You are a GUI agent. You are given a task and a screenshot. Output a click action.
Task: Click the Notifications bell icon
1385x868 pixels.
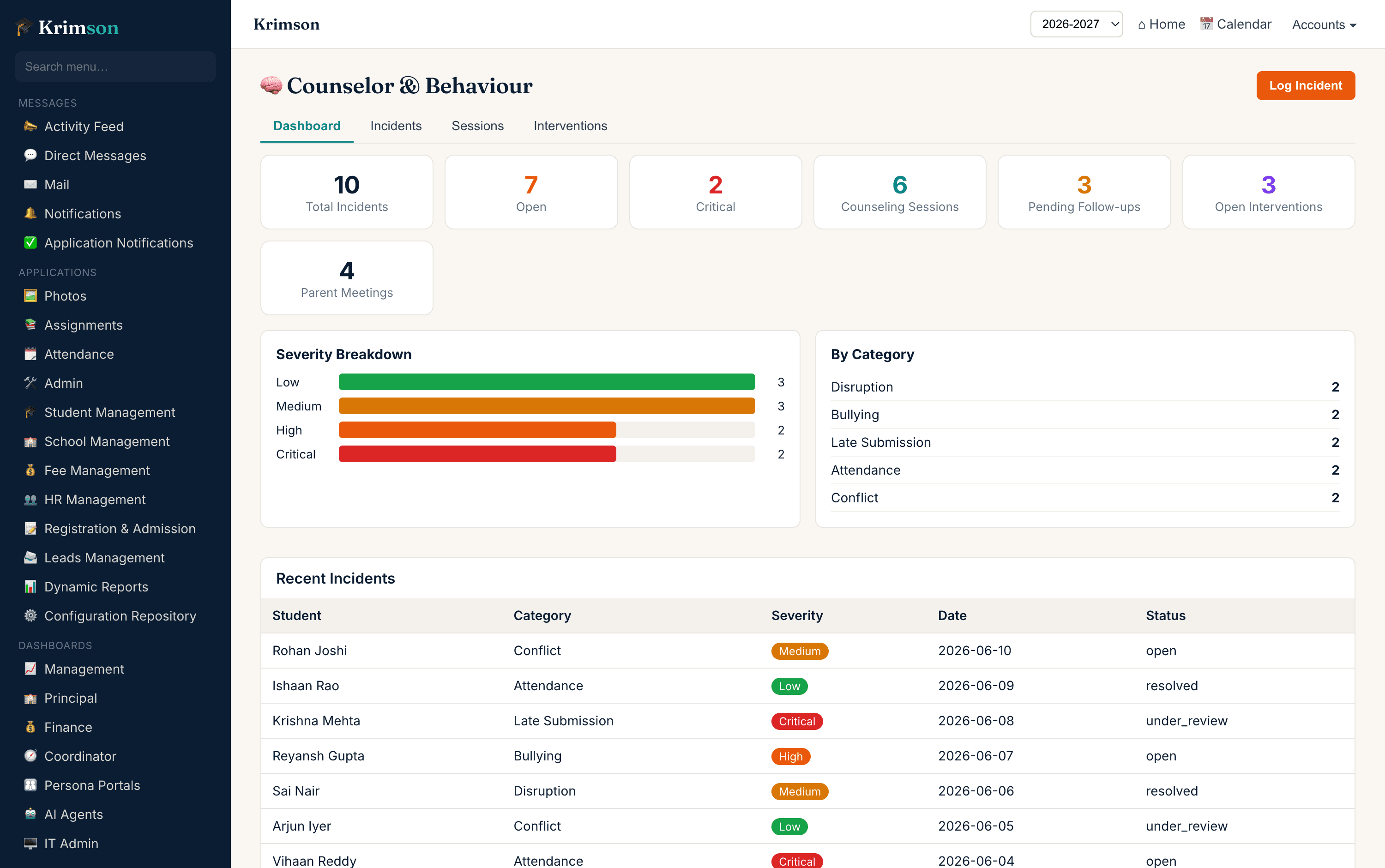30,214
